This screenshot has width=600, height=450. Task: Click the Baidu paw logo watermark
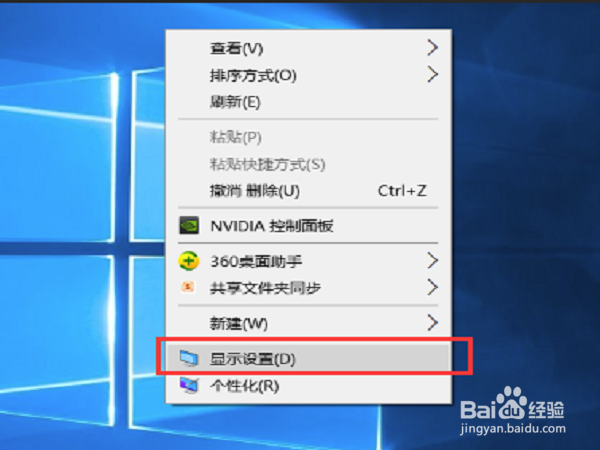pyautogui.click(x=512, y=404)
